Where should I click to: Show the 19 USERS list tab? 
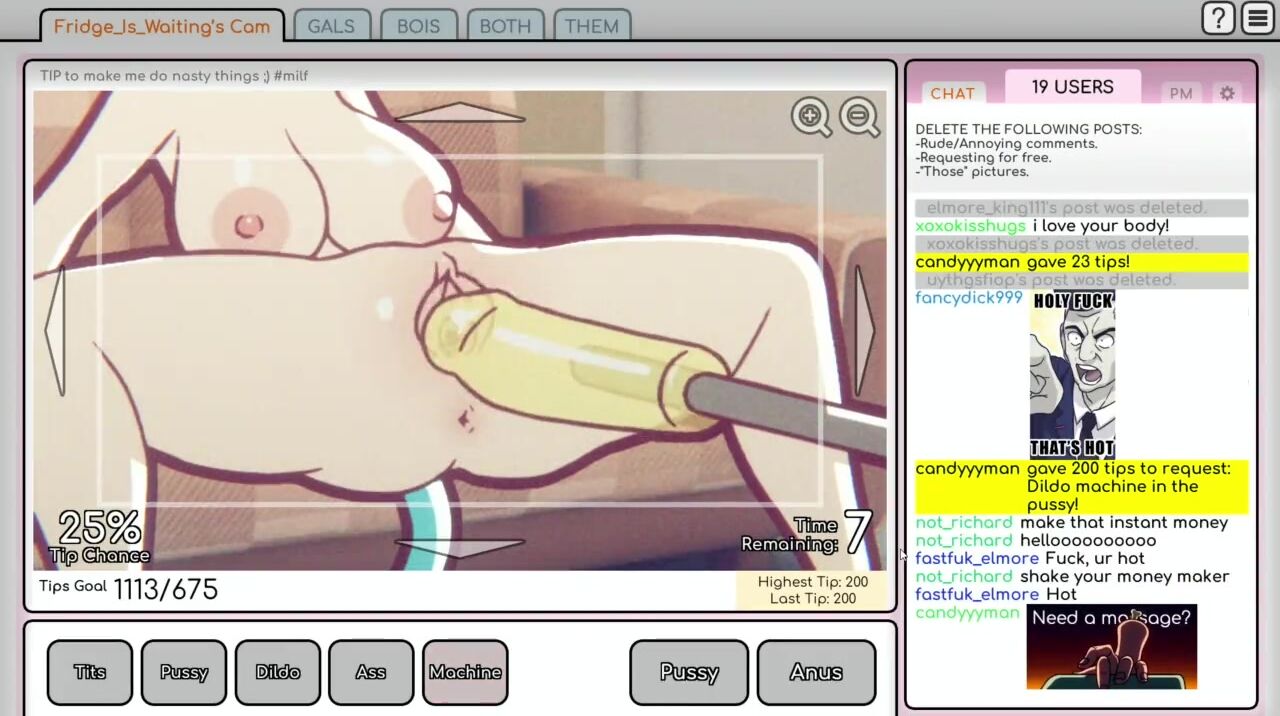tap(1072, 87)
